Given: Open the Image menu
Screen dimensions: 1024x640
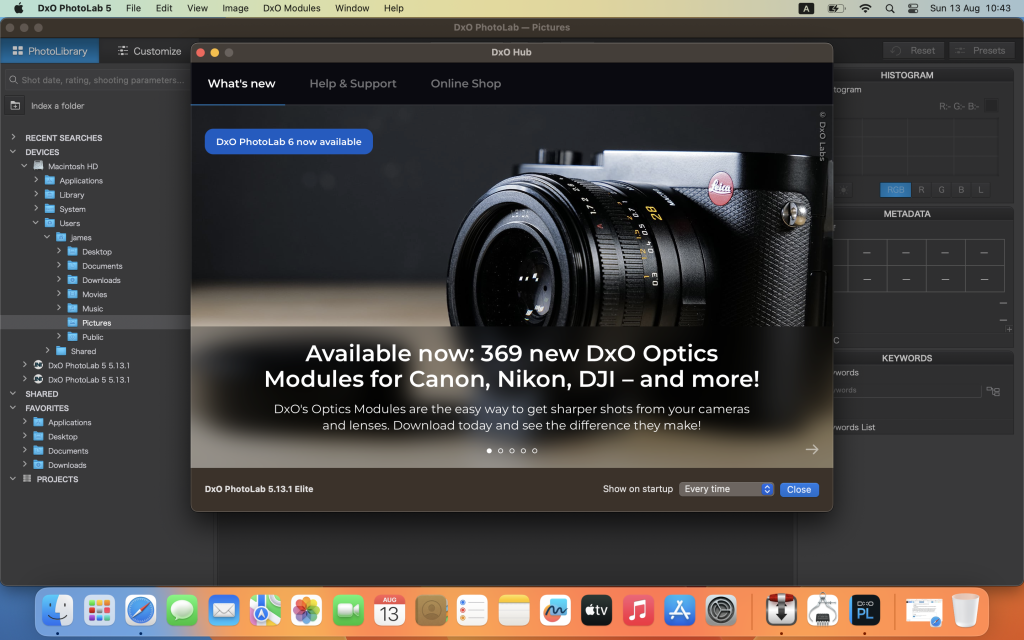Looking at the screenshot, I should 235,8.
